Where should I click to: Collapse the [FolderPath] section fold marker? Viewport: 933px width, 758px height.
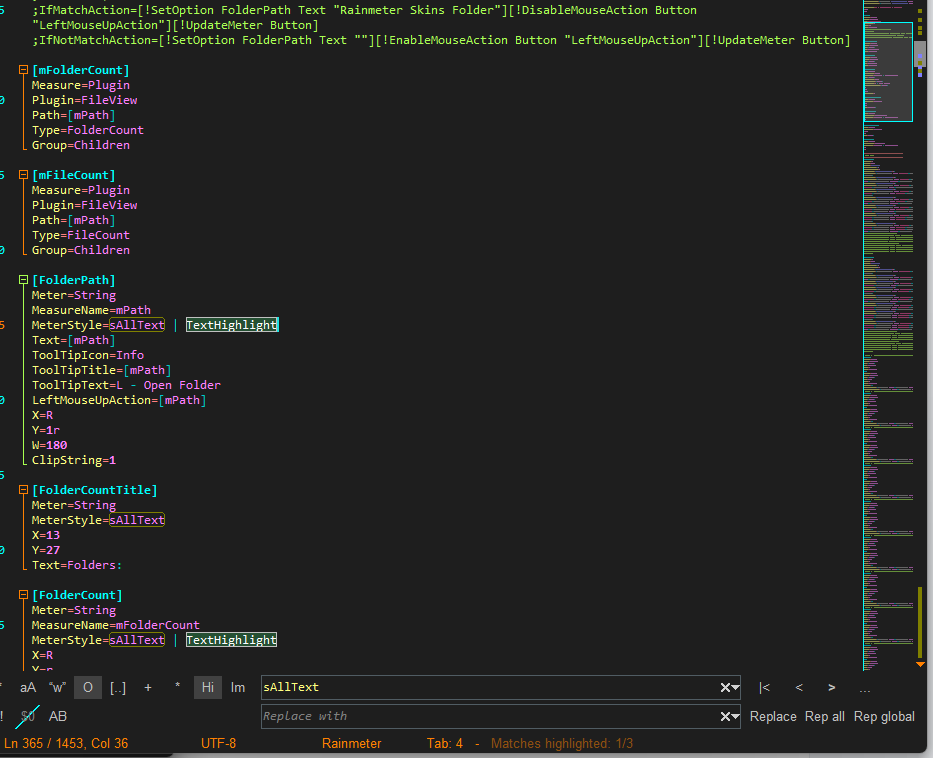pyautogui.click(x=23, y=280)
